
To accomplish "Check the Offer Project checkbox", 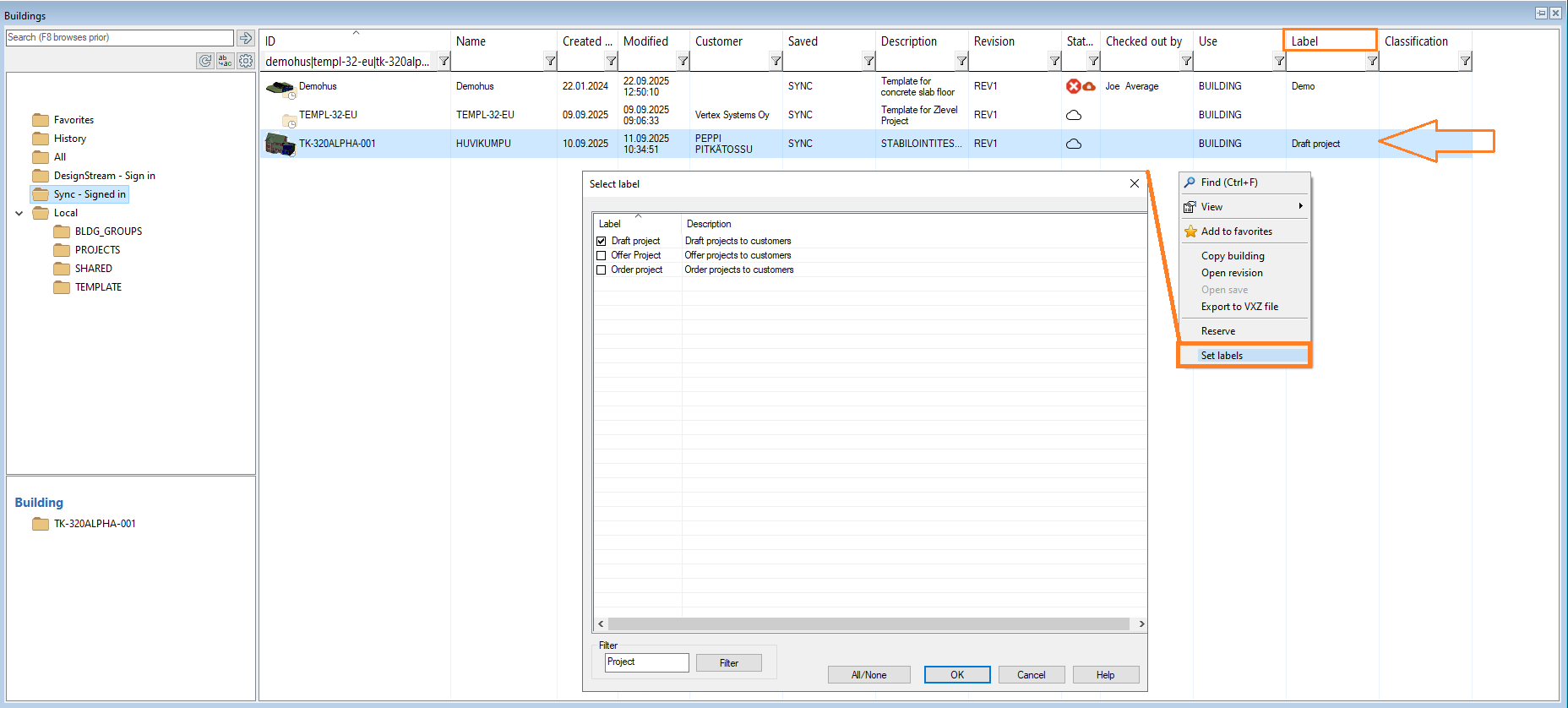I will 602,256.
